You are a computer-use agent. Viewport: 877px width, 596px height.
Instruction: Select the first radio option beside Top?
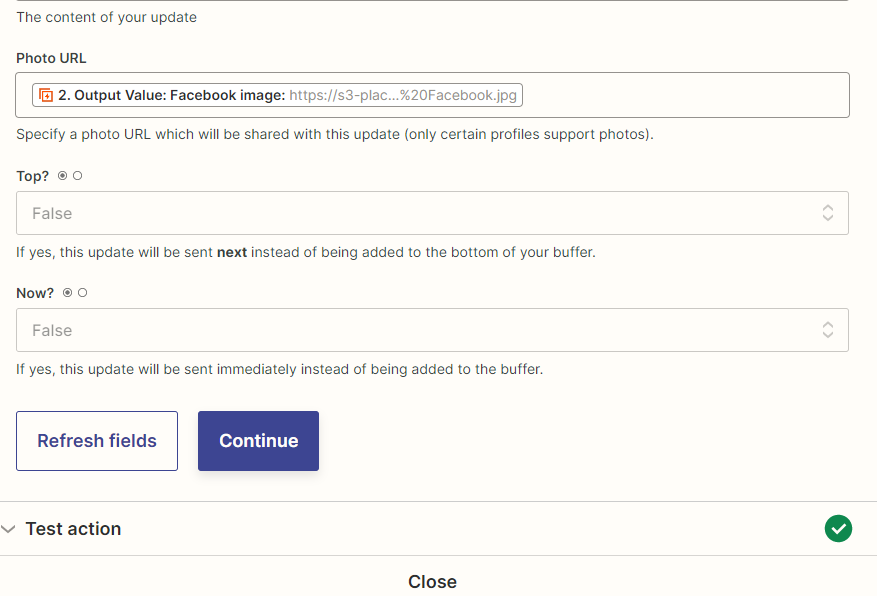pos(63,176)
